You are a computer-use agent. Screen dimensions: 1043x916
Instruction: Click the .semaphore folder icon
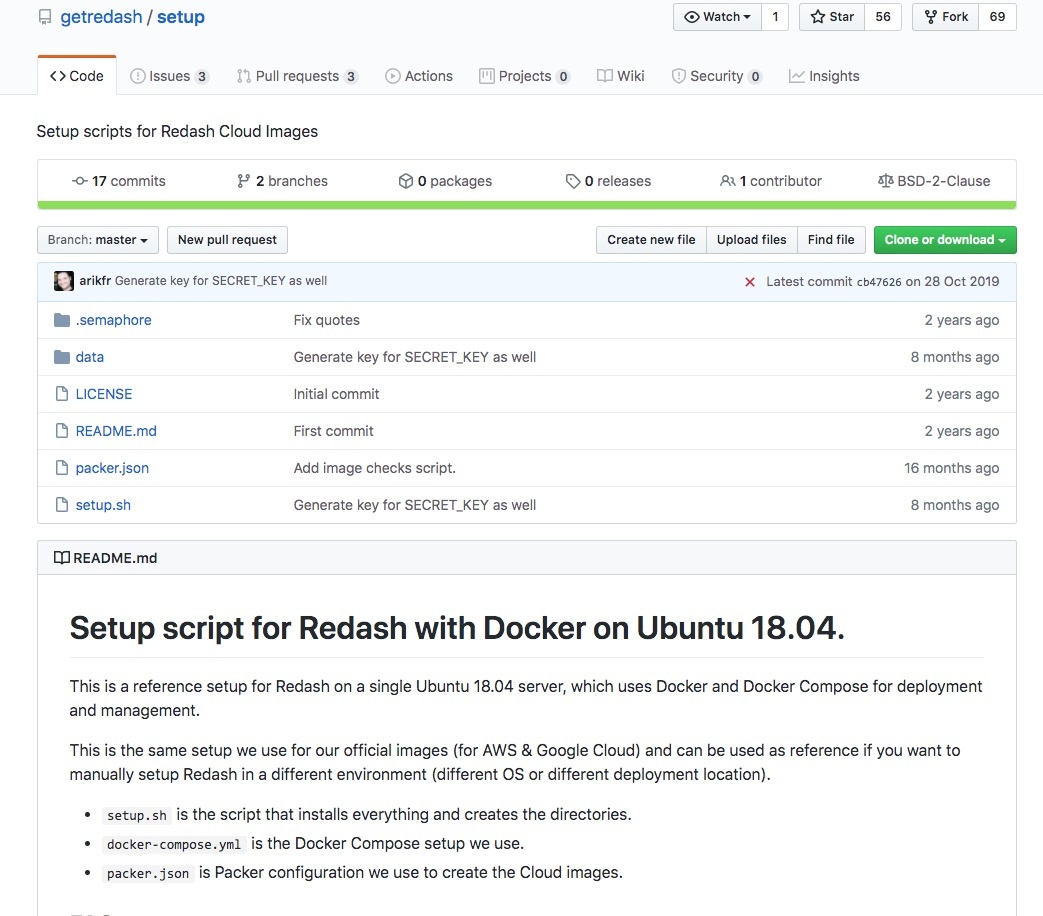click(62, 320)
